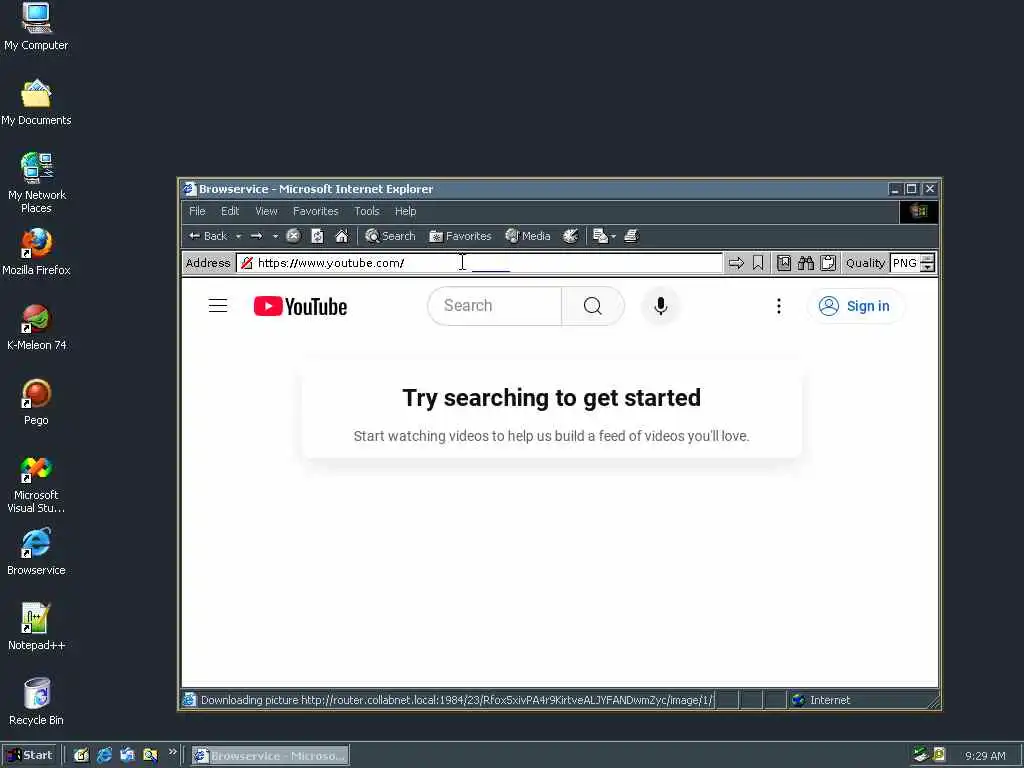The width and height of the screenshot is (1024, 768).
Task: Launch Internet Explorer from quick launch
Action: 104,756
